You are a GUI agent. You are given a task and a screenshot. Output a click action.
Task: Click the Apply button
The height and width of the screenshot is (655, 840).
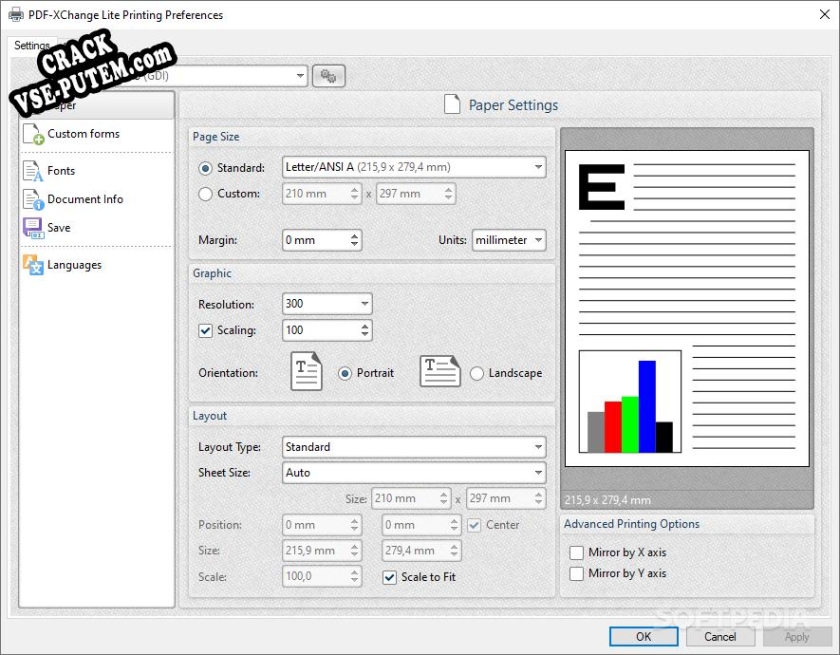click(x=797, y=636)
